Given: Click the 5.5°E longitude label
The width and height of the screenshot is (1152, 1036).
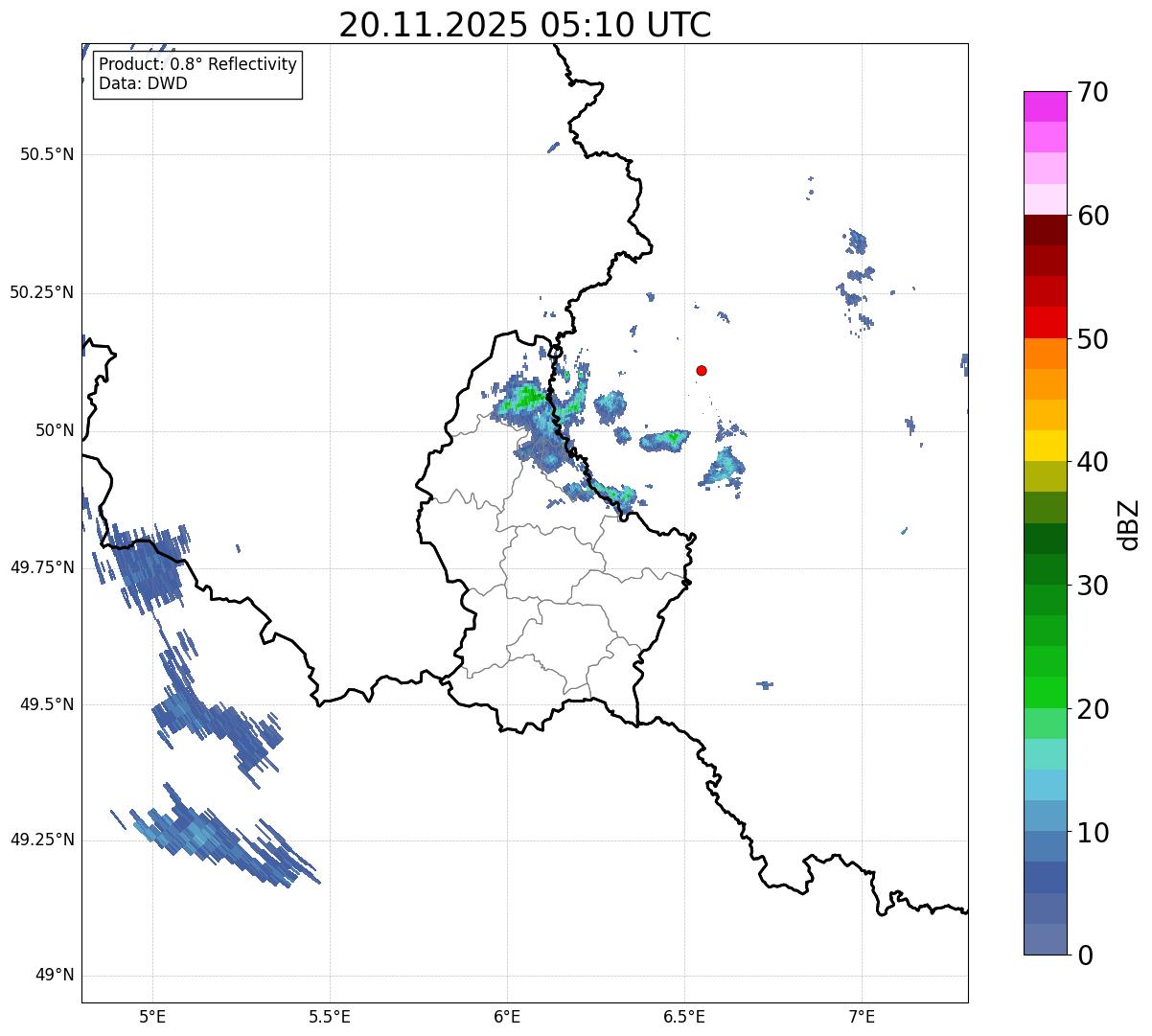Looking at the screenshot, I should 330,1016.
